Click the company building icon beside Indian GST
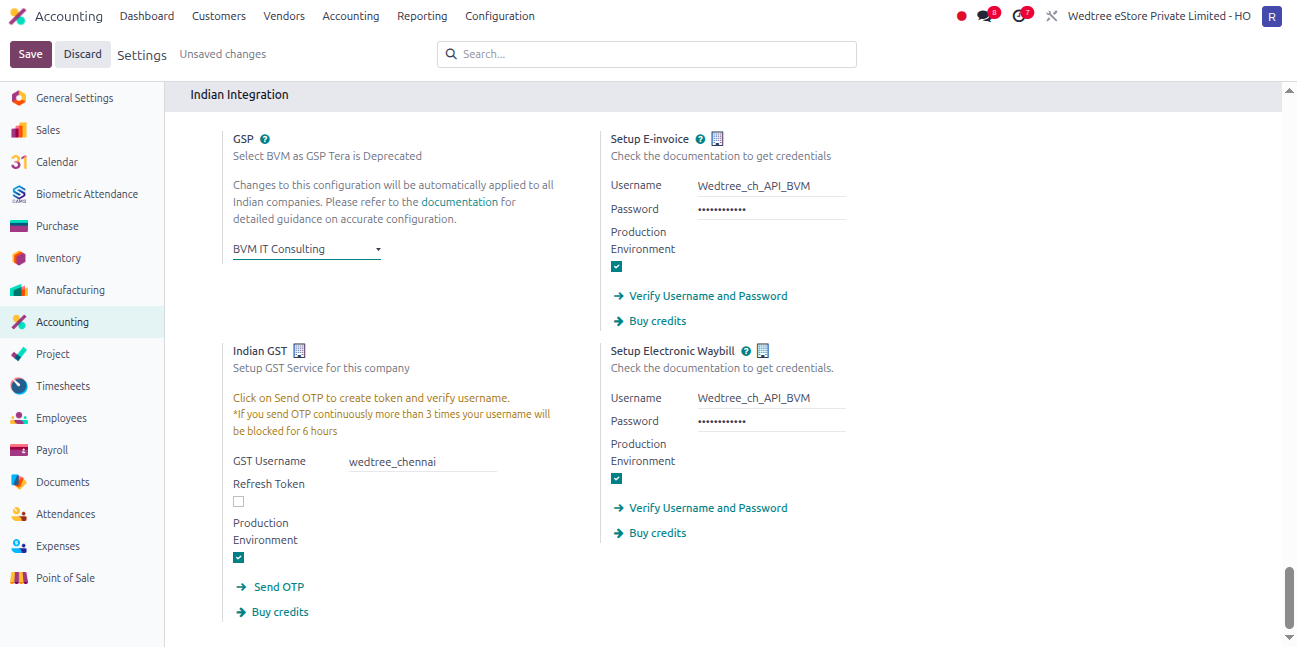This screenshot has height=647, width=1297. coord(299,351)
